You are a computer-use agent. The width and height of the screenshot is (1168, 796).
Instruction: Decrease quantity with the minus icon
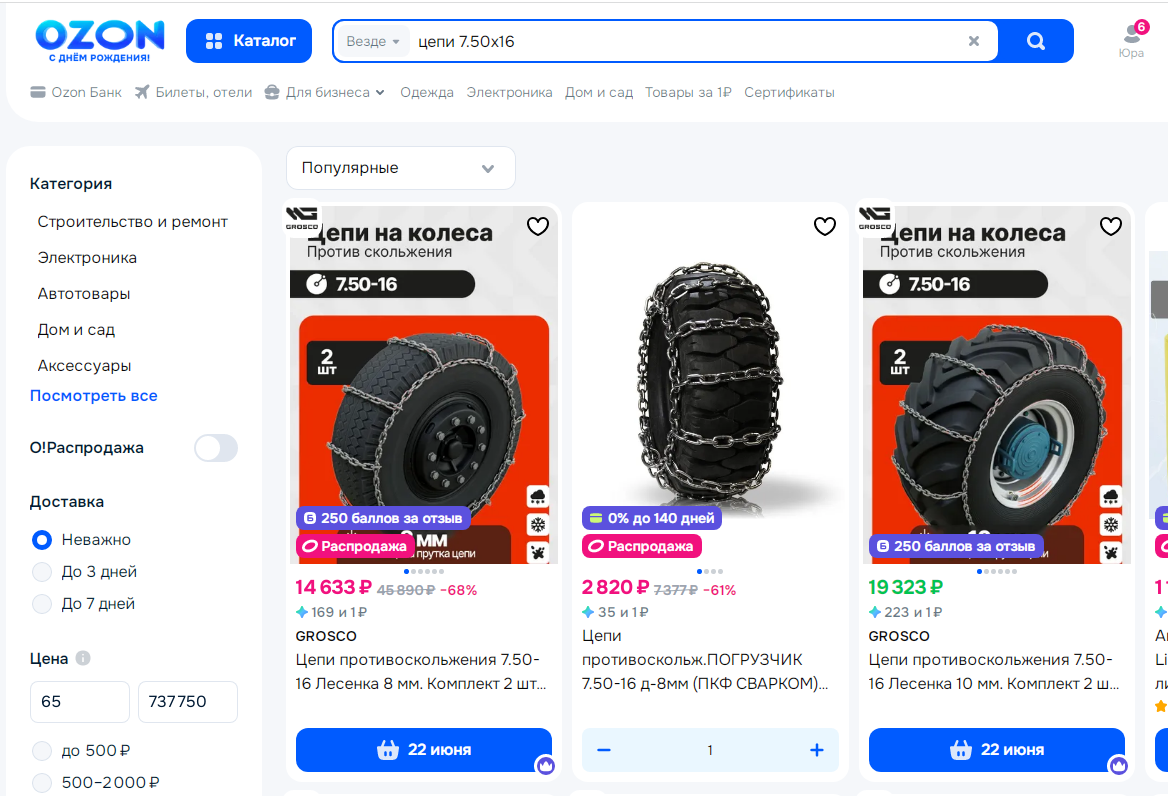[604, 750]
